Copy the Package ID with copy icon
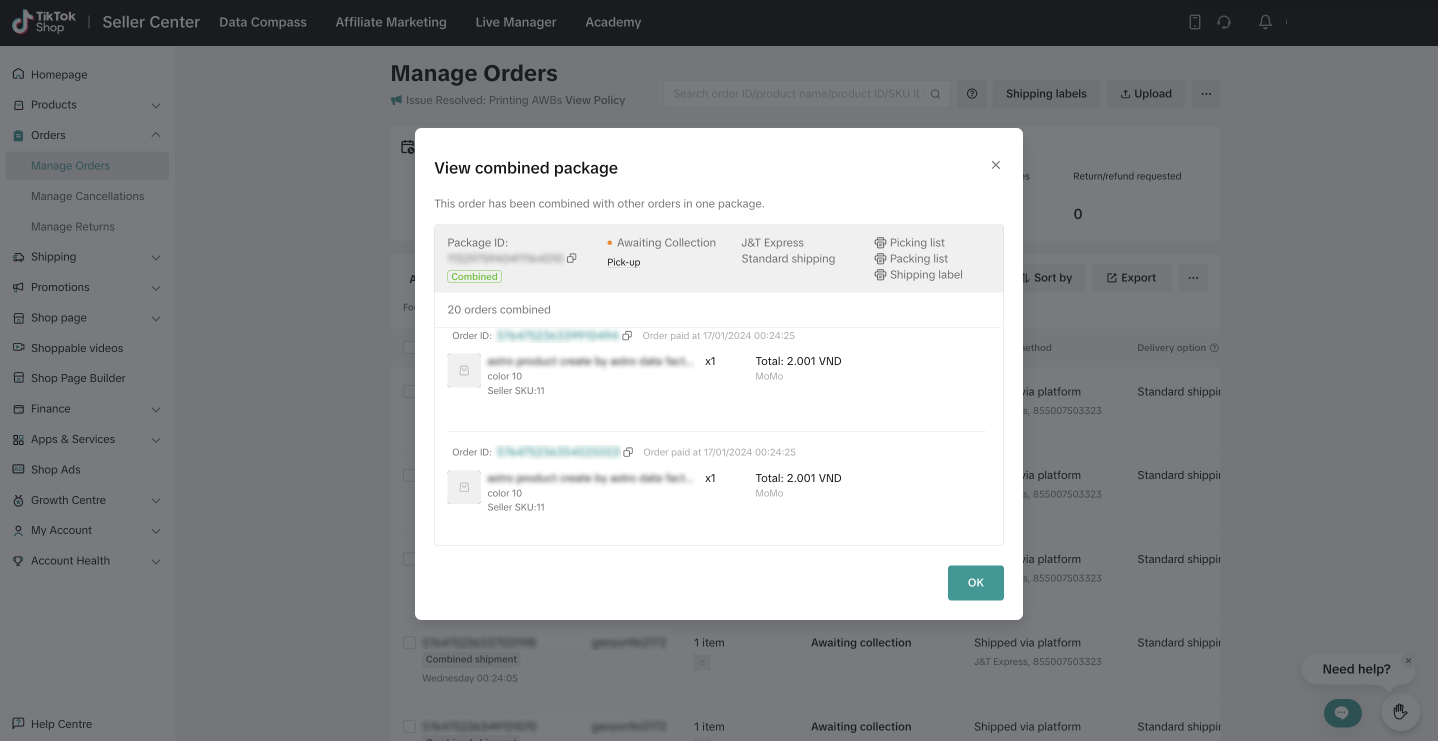Image resolution: width=1438 pixels, height=741 pixels. coord(572,258)
